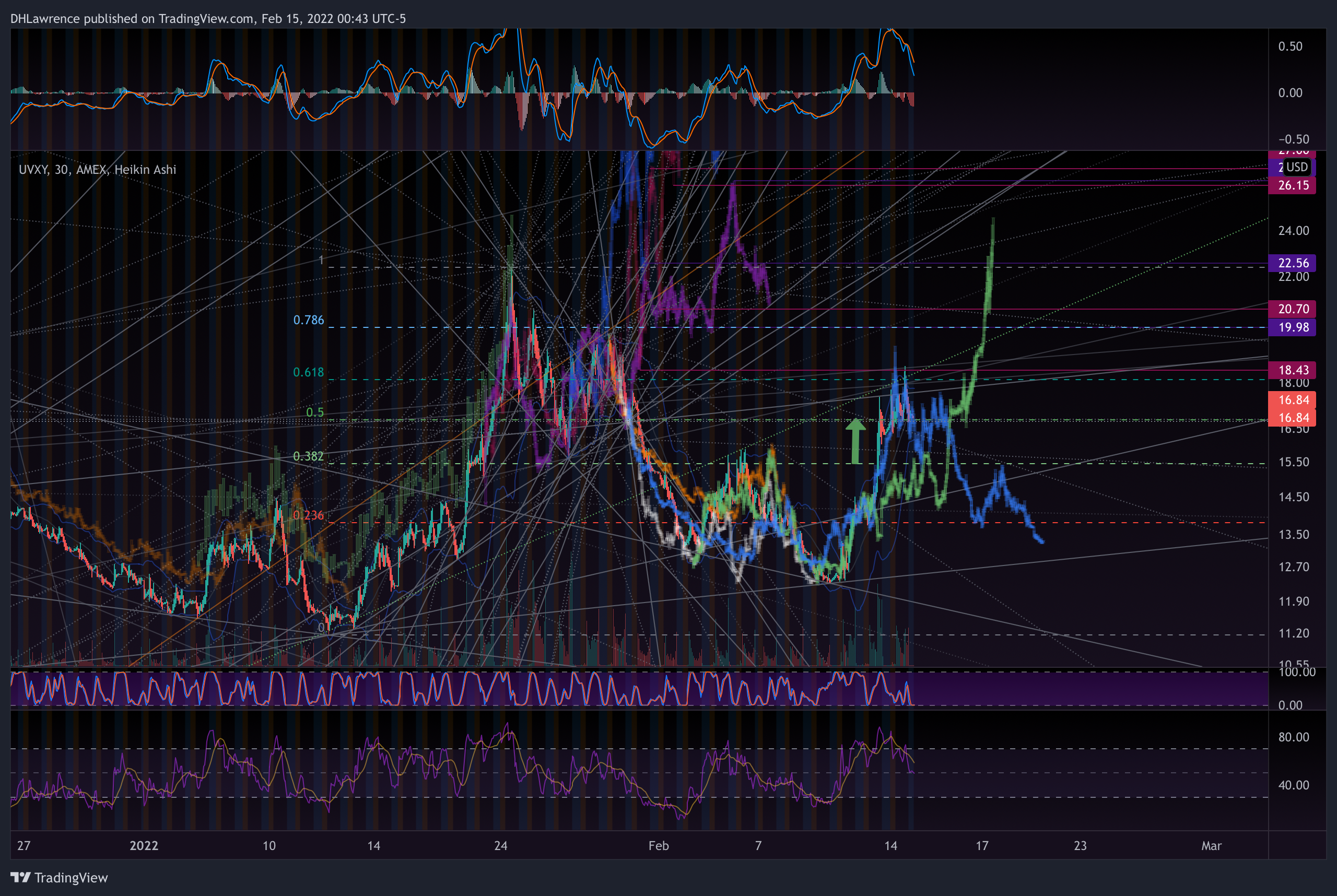Click the -0.50 MACD axis value
This screenshot has height=896, width=1337.
[1294, 139]
